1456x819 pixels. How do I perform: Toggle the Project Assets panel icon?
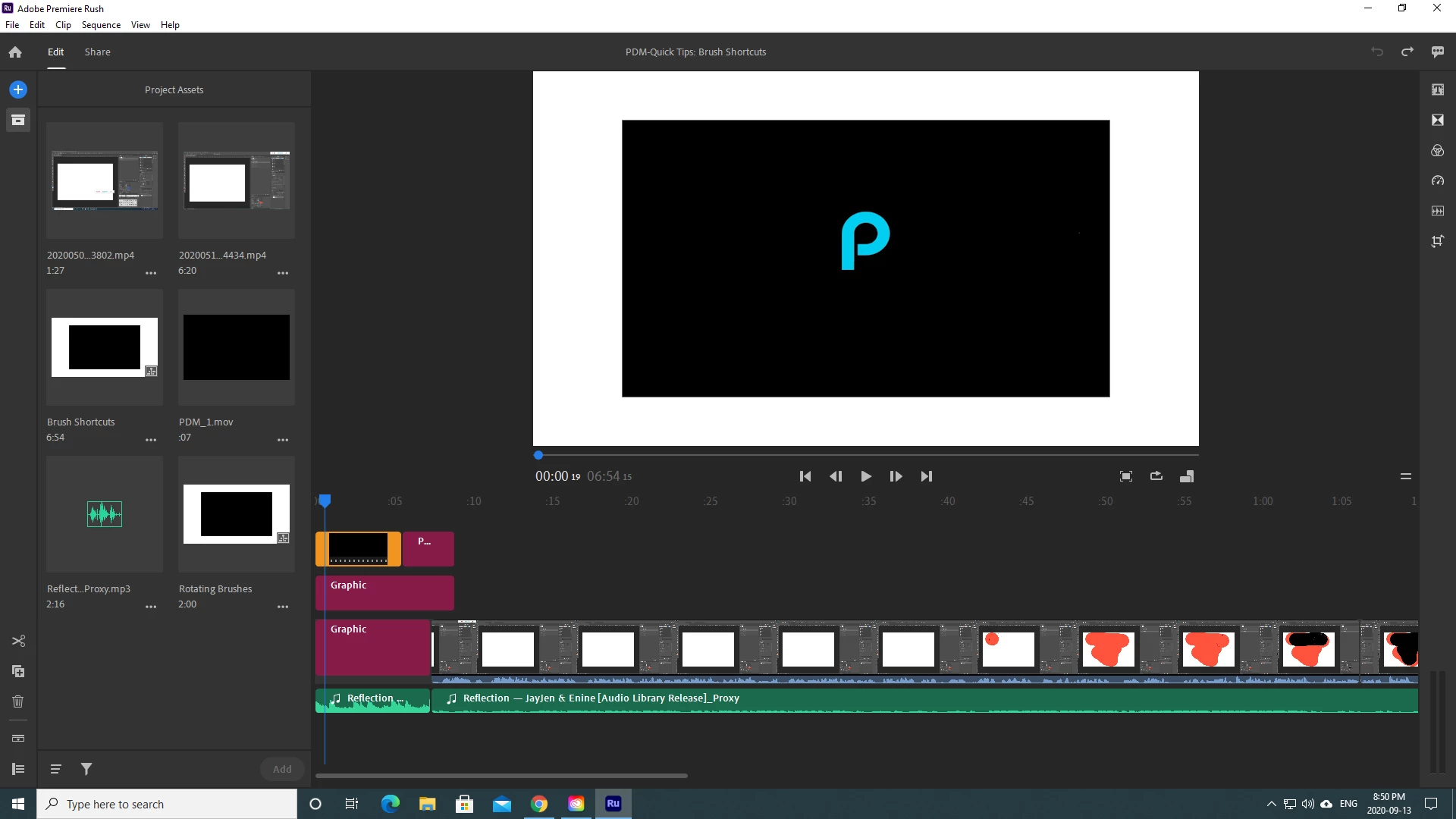18,120
